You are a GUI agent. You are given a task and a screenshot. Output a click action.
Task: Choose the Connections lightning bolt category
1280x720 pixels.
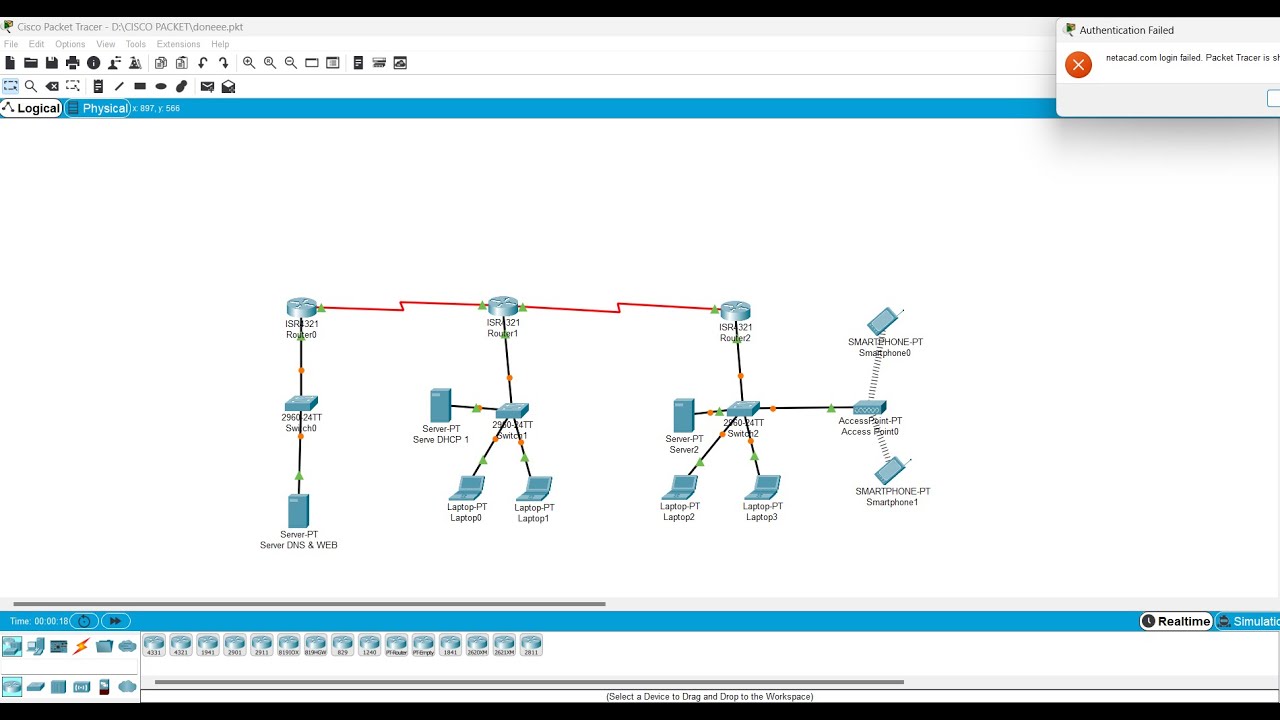point(81,646)
